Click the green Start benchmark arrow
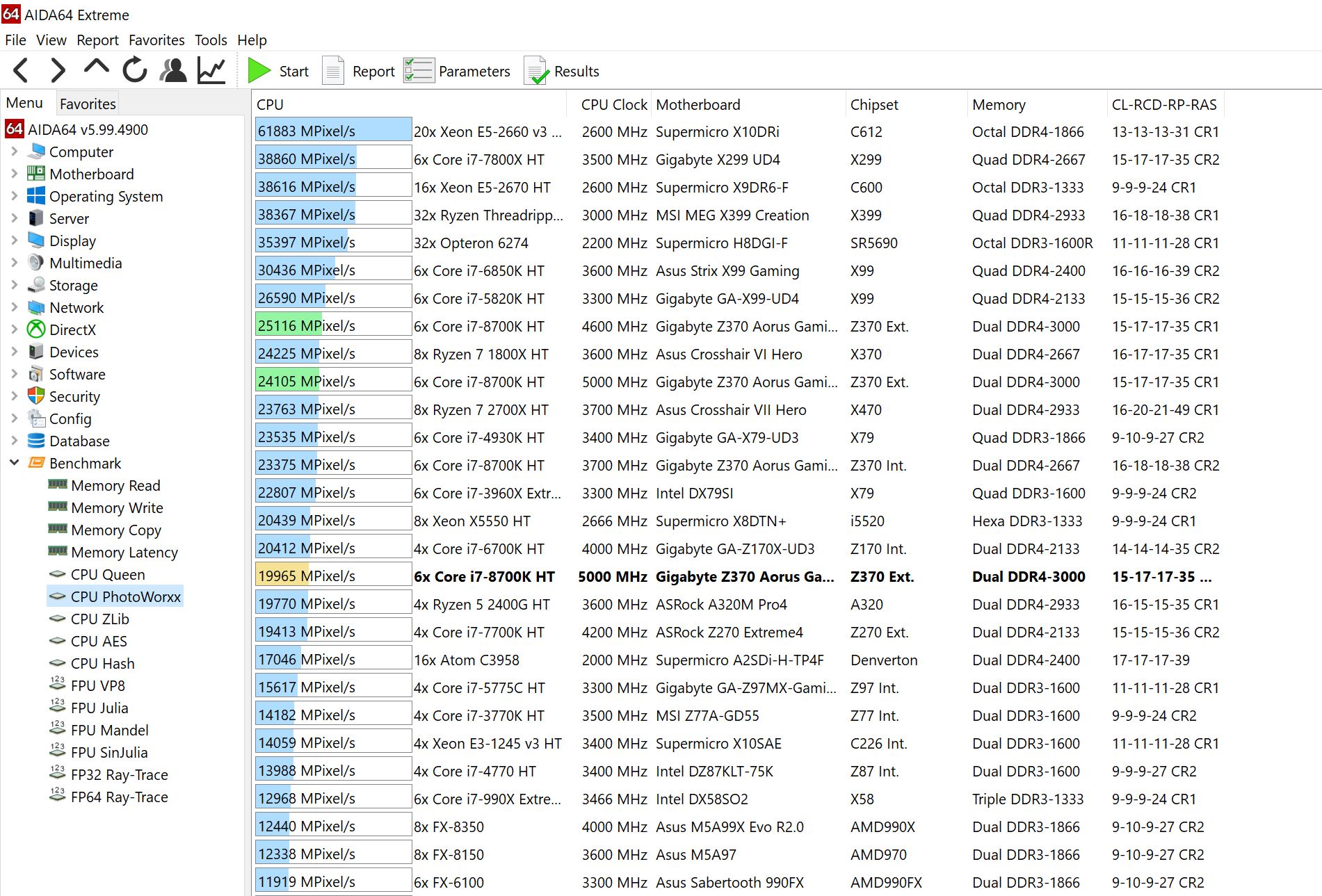The width and height of the screenshot is (1322, 896). [259, 70]
